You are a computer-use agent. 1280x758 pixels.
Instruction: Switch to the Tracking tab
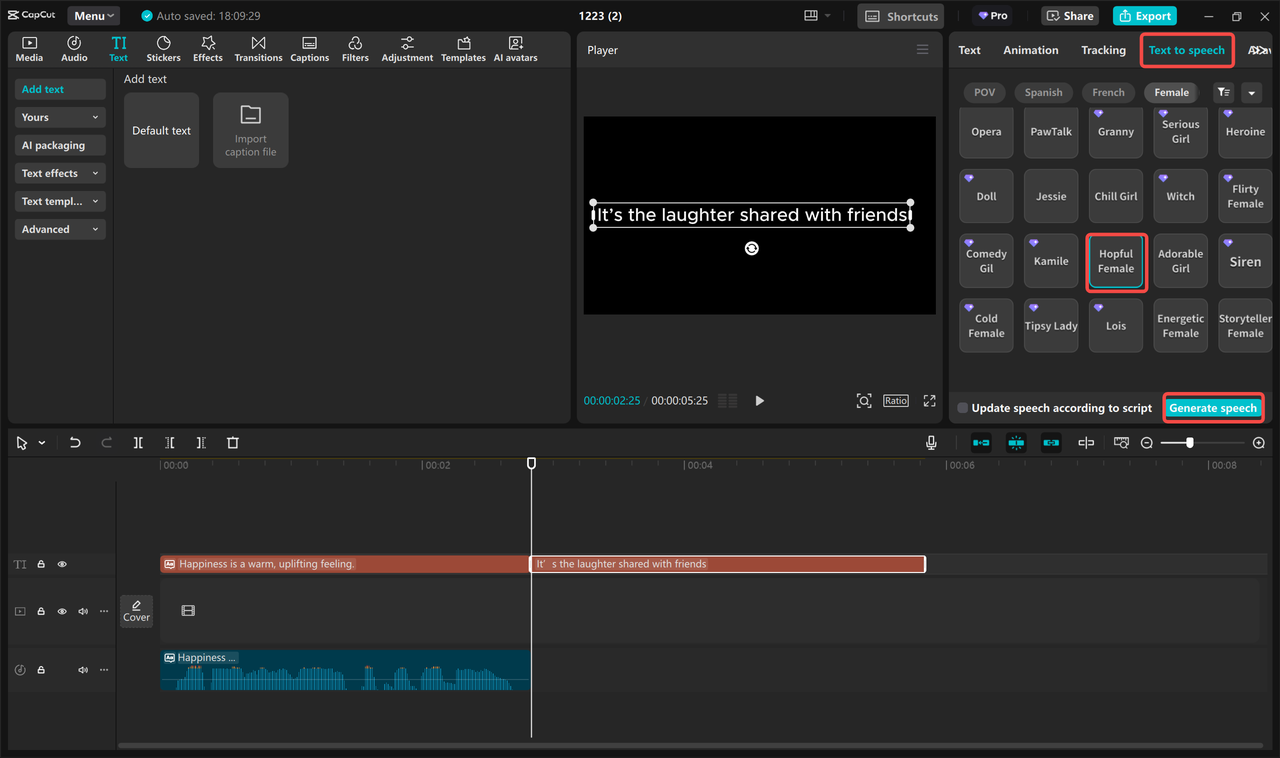tap(1103, 50)
